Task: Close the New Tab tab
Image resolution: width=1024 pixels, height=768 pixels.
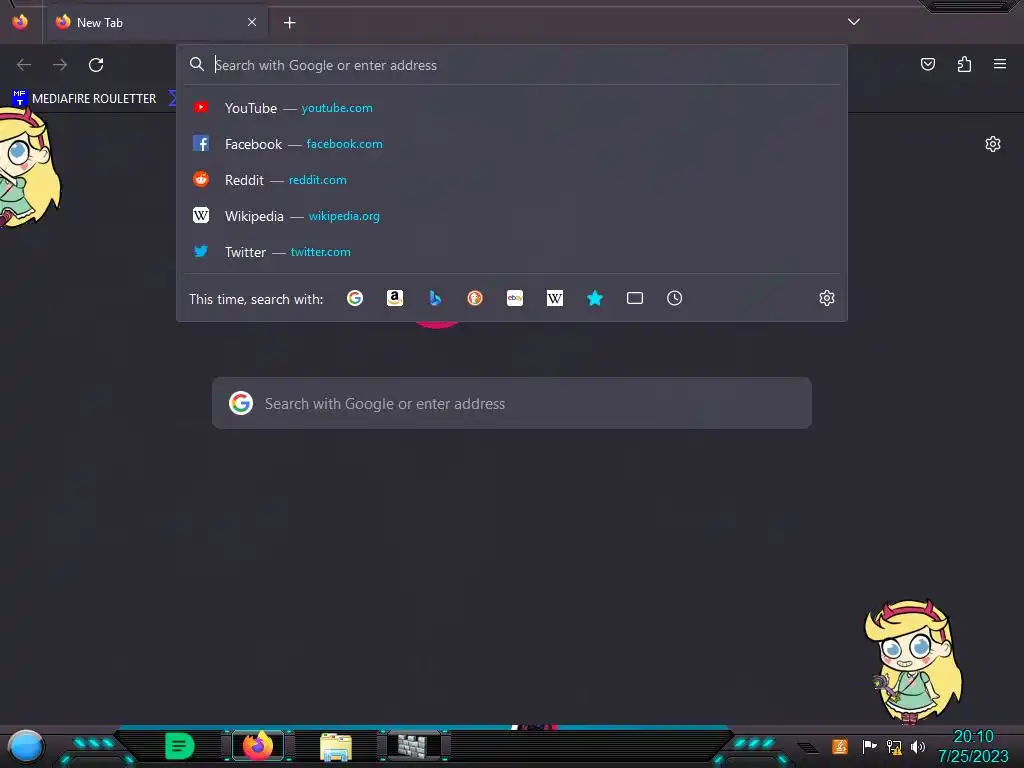Action: click(x=252, y=22)
